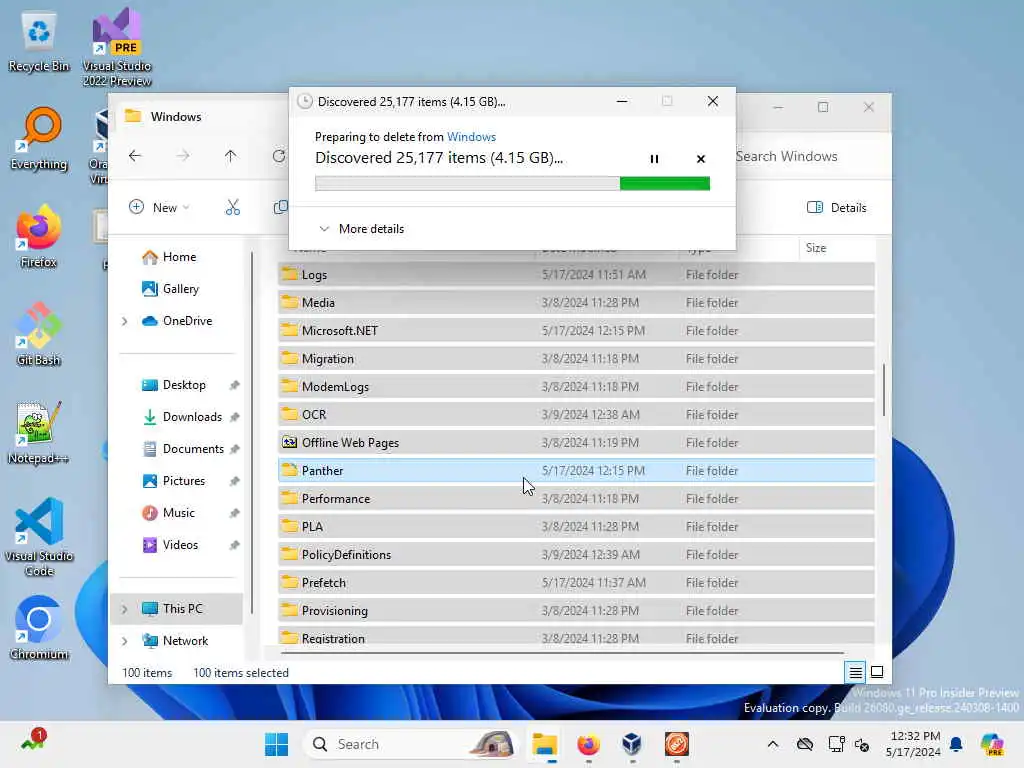Open the Firefox desktop shortcut
This screenshot has width=1024, height=768.
click(39, 236)
